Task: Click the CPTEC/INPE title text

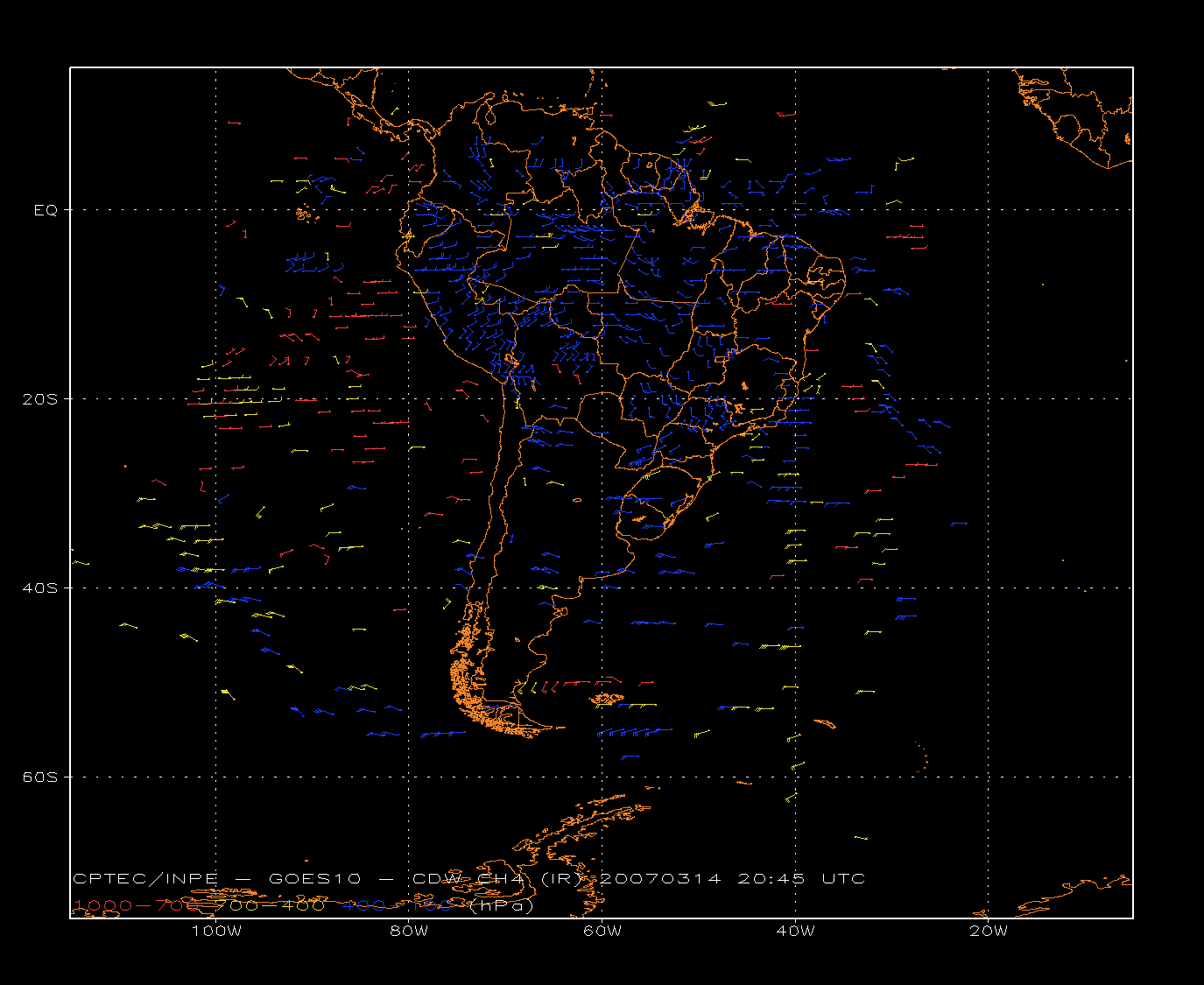Action: click(x=145, y=879)
